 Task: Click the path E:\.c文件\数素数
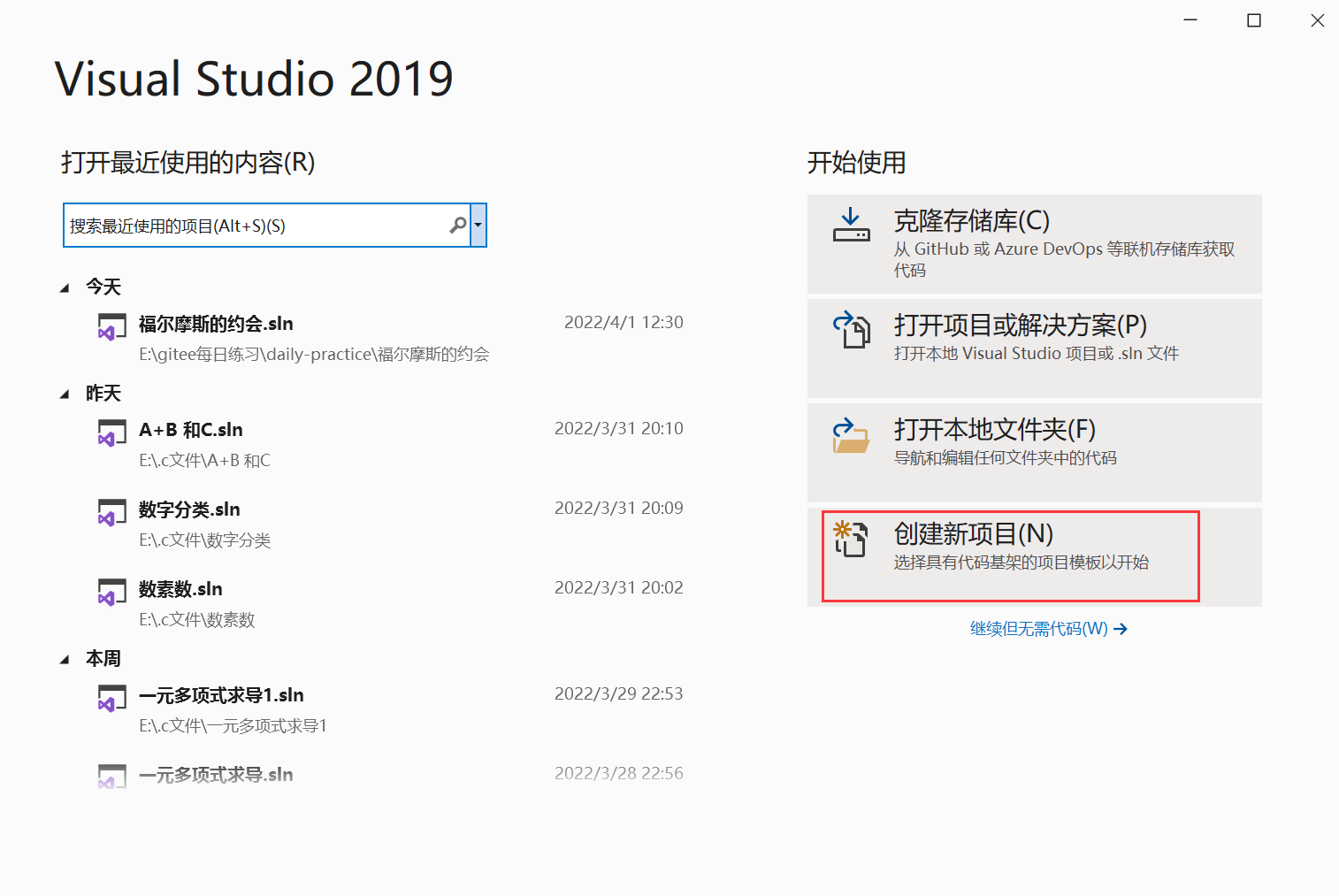(x=196, y=620)
